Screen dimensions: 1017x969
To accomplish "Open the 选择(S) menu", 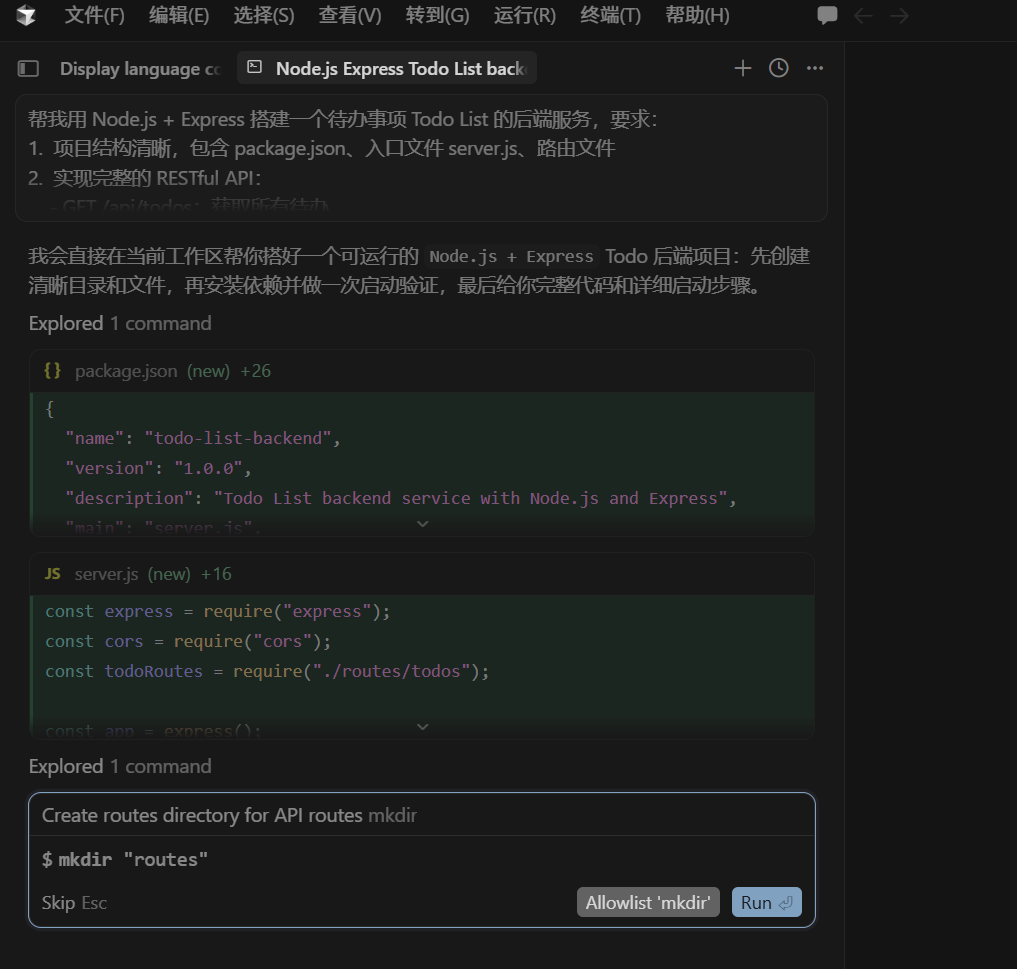I will 264,15.
